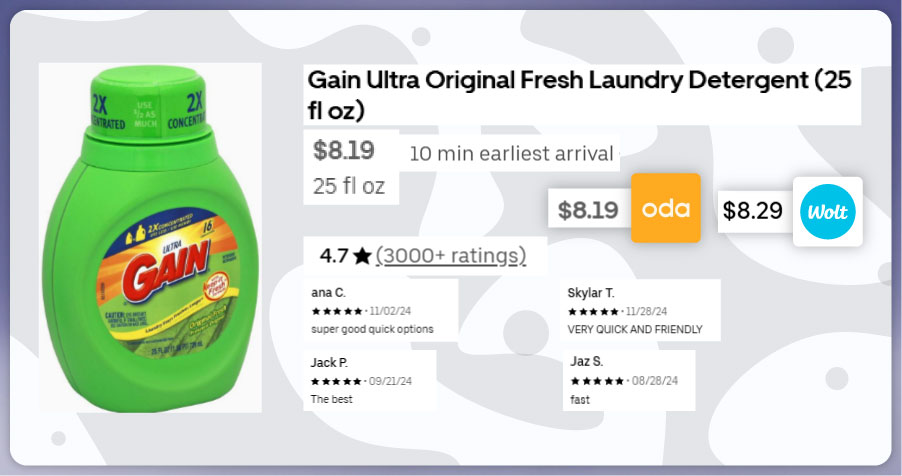Click the 10 min earliest arrival text
Image resolution: width=902 pixels, height=476 pixels.
click(511, 154)
